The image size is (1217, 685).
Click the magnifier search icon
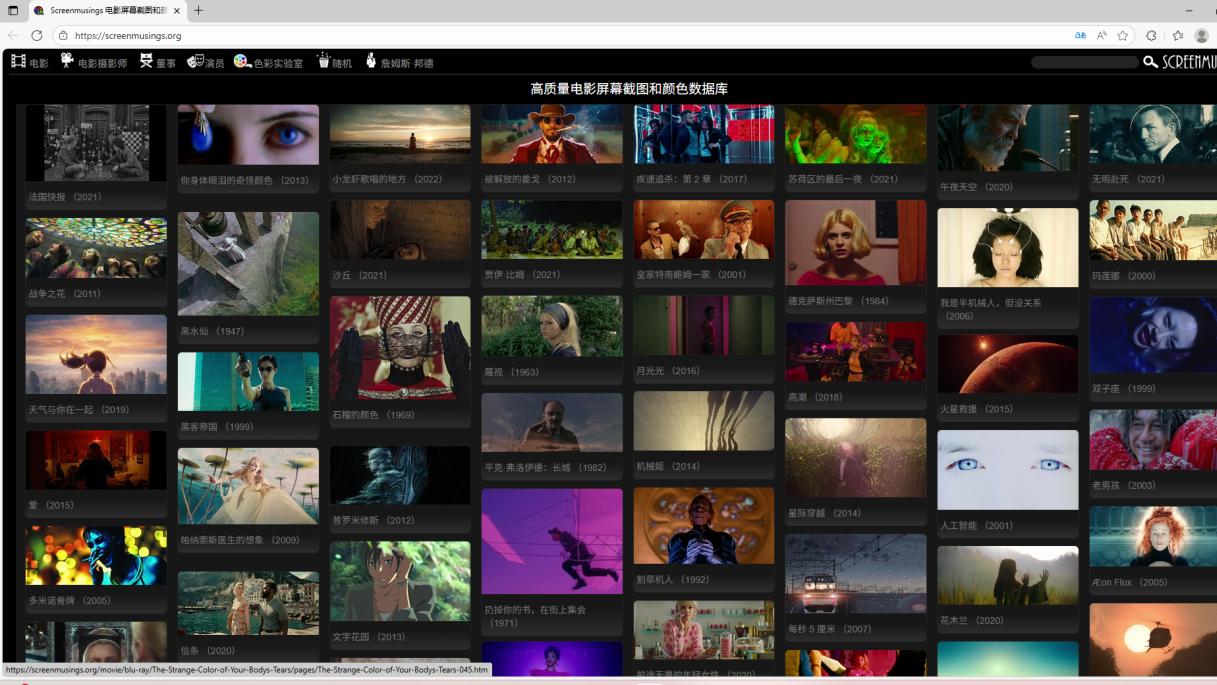(1150, 62)
